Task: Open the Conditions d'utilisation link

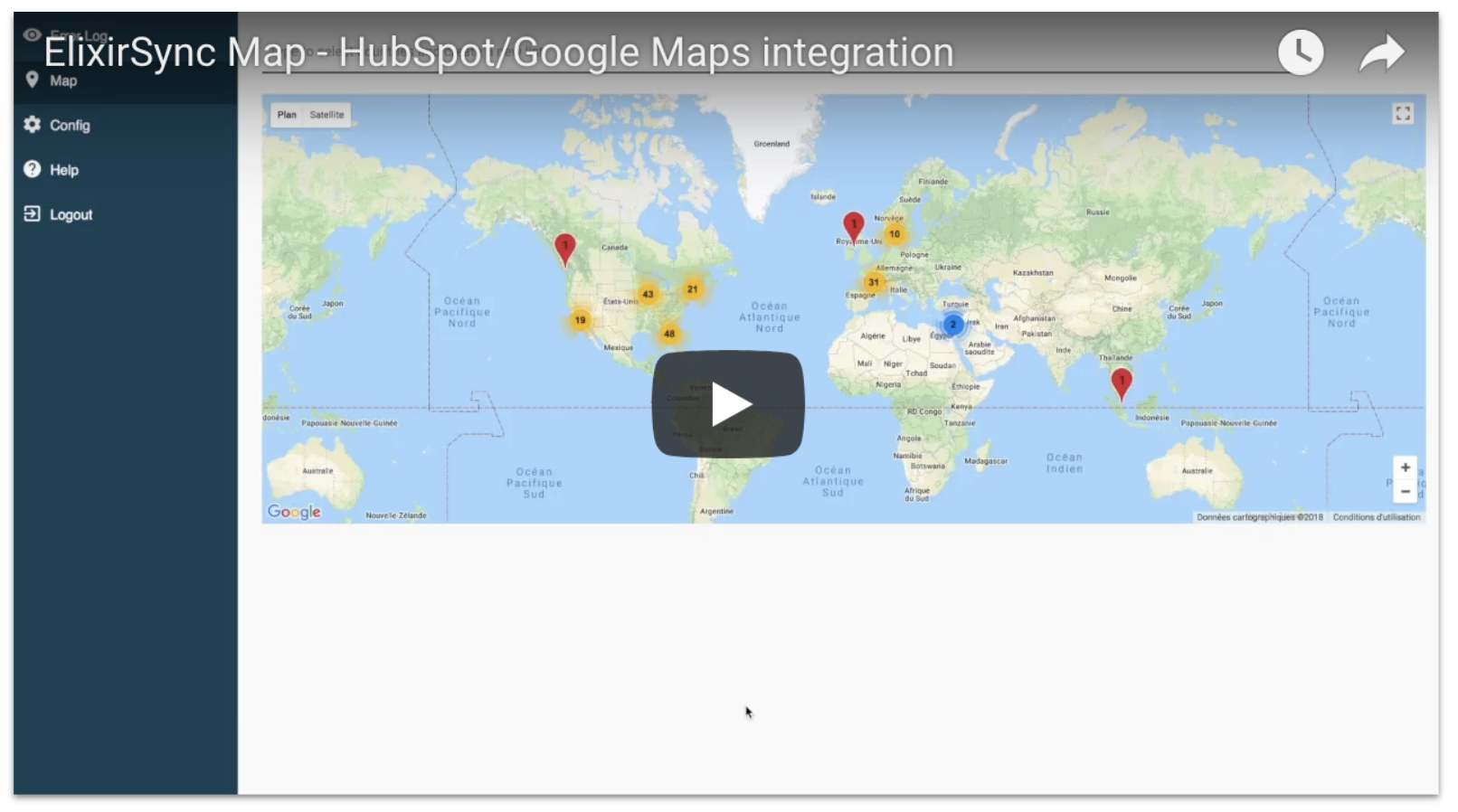Action: [x=1377, y=517]
